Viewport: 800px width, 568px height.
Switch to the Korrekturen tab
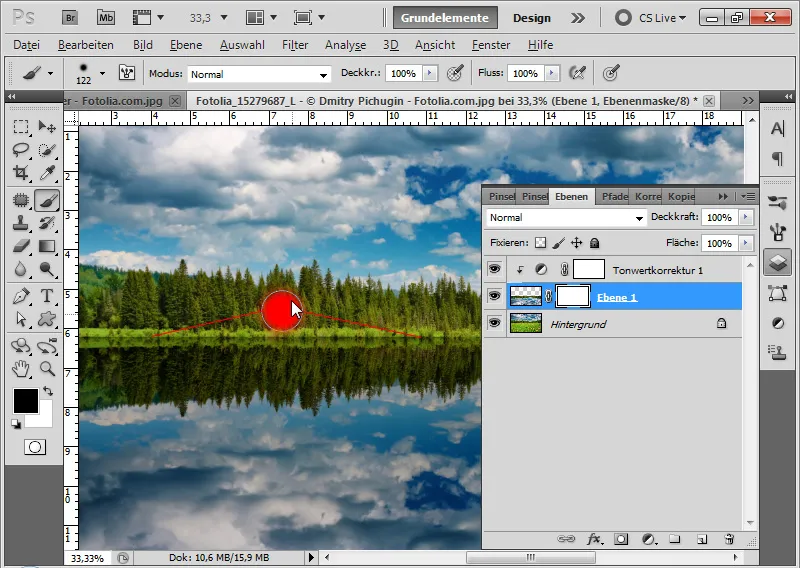(647, 196)
